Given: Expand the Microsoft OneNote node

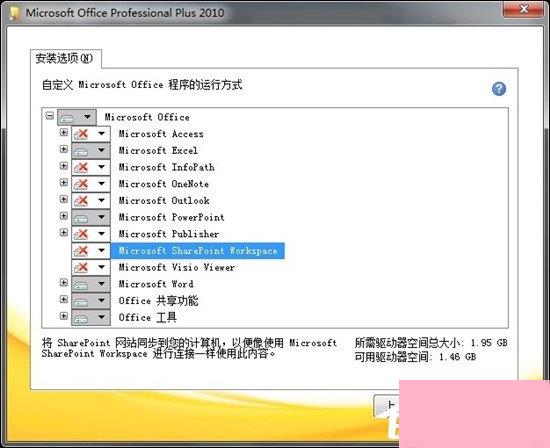Looking at the screenshot, I should tap(63, 182).
